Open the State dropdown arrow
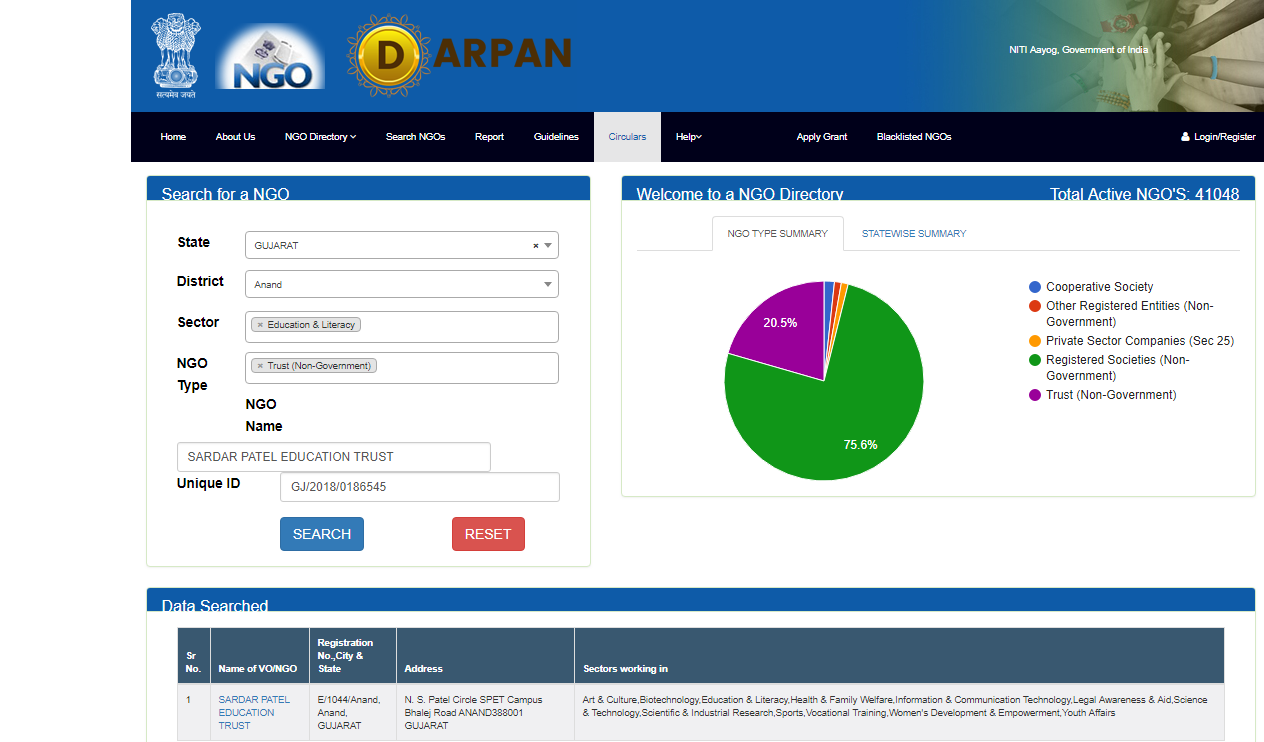Viewport: 1264px width, 742px height. [x=548, y=246]
